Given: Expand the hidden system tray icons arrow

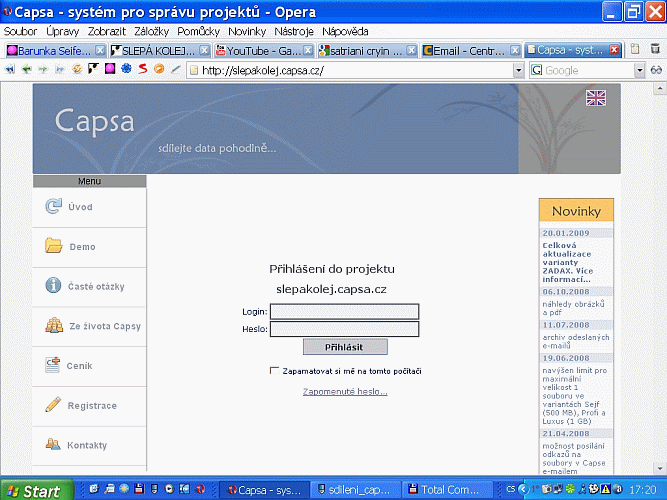Looking at the screenshot, I should 522,489.
